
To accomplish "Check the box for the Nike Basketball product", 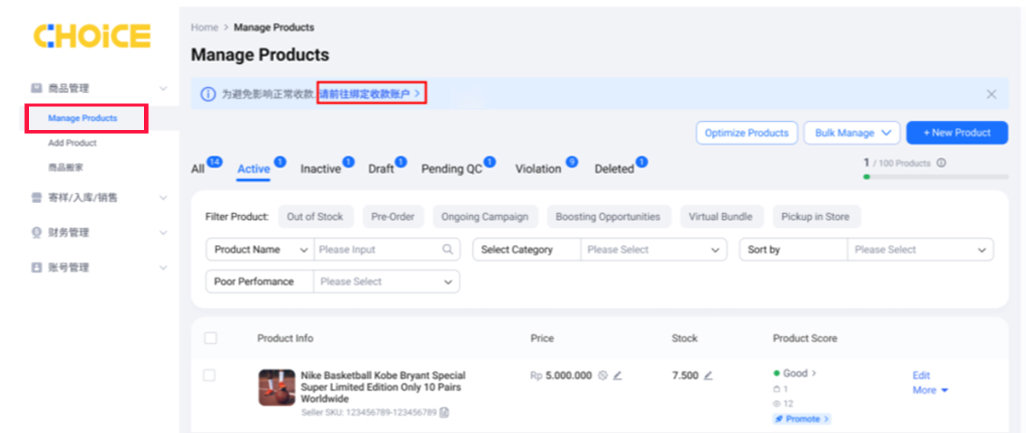I will pos(210,376).
